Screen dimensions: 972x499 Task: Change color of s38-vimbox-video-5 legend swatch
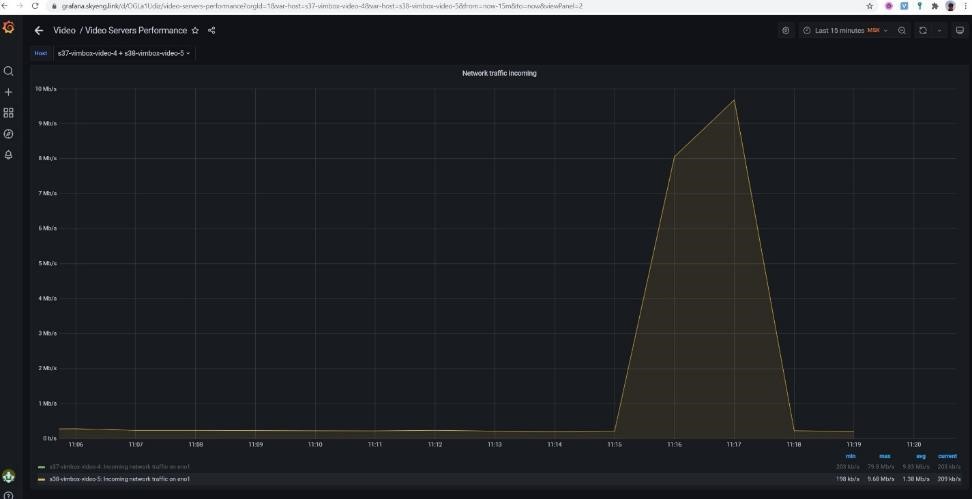pos(42,479)
